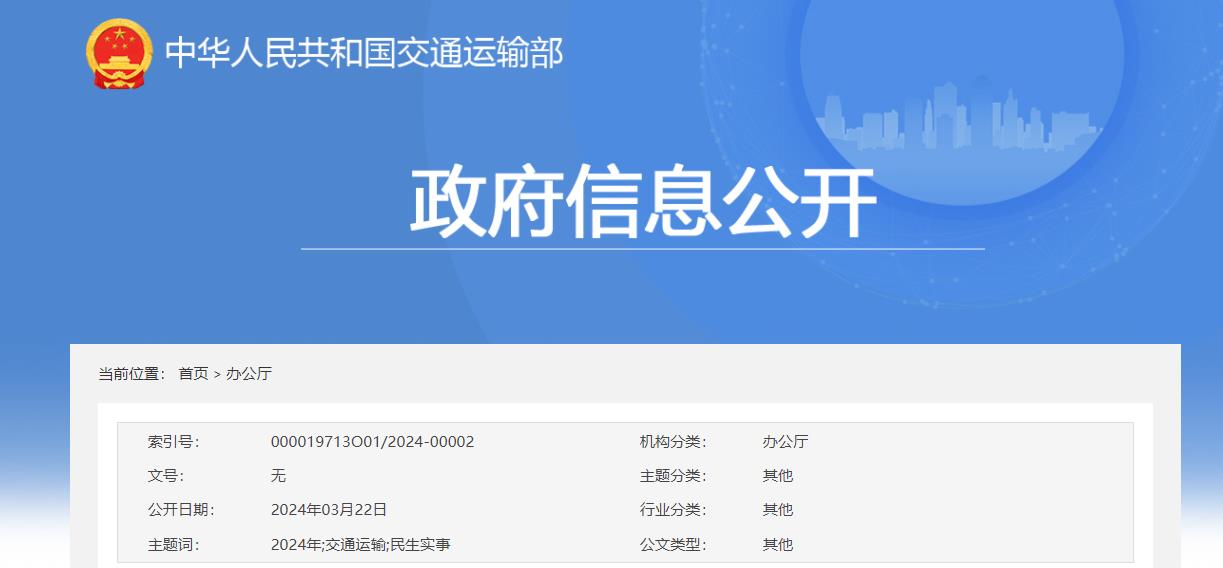Select the index number 000019713O01/2024-00002
Image resolution: width=1223 pixels, height=568 pixels.
[372, 442]
